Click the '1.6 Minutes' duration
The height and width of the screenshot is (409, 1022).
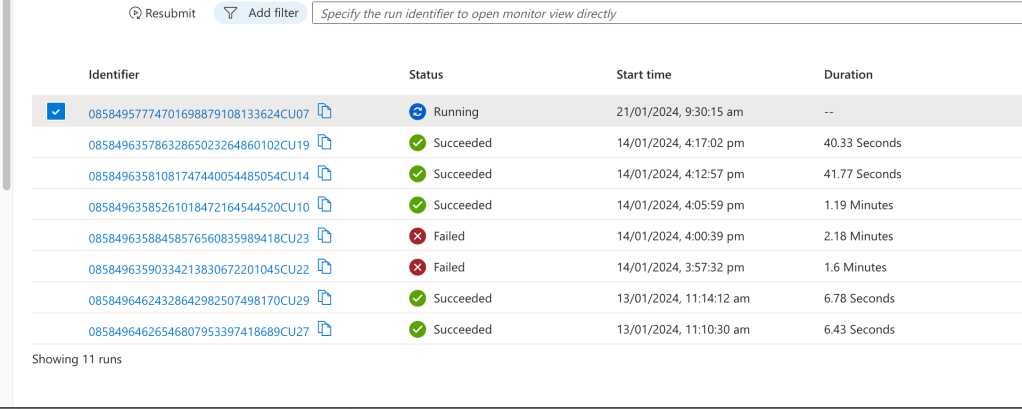pos(855,267)
